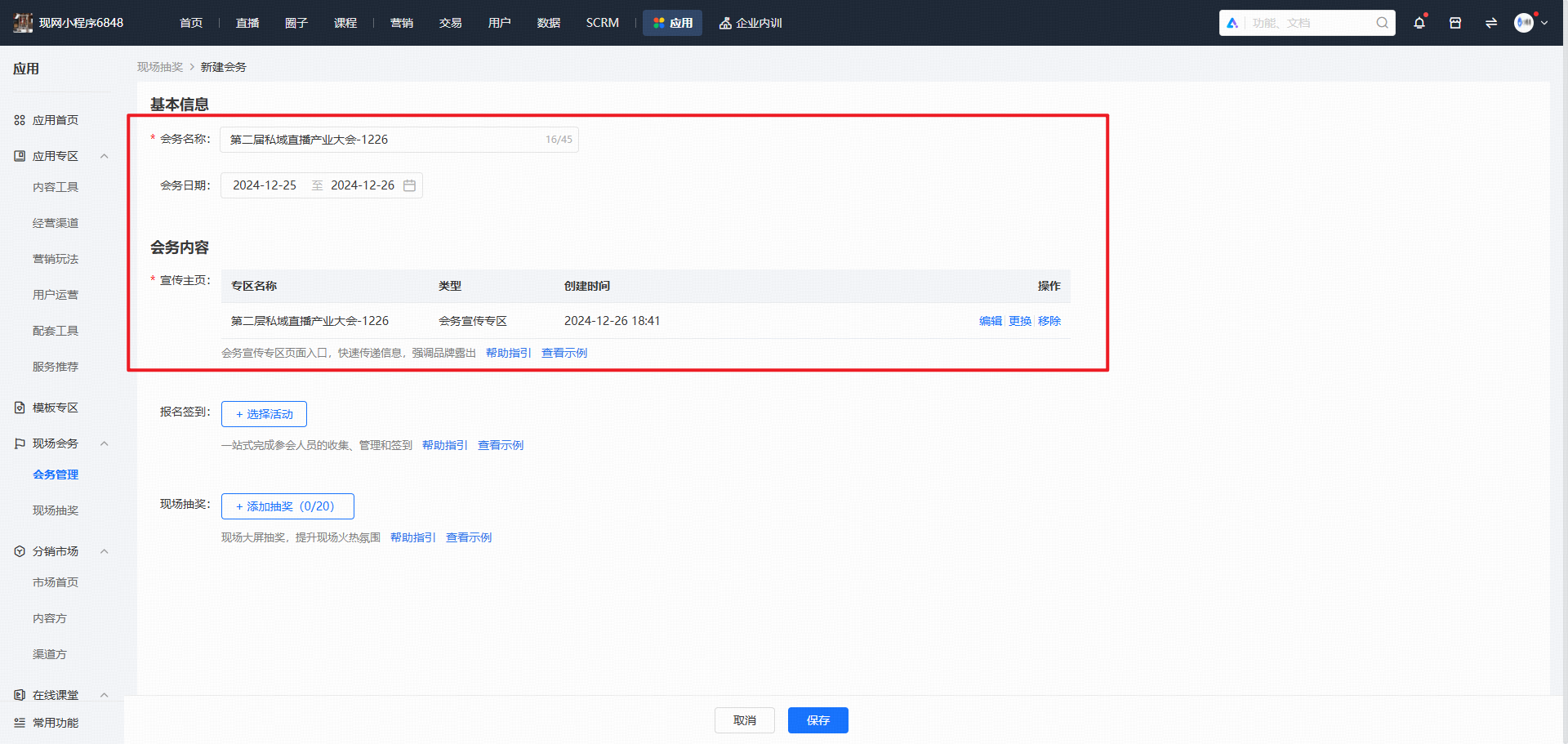This screenshot has height=744, width=1568.
Task: Open the 直播 top menu
Action: tap(247, 23)
